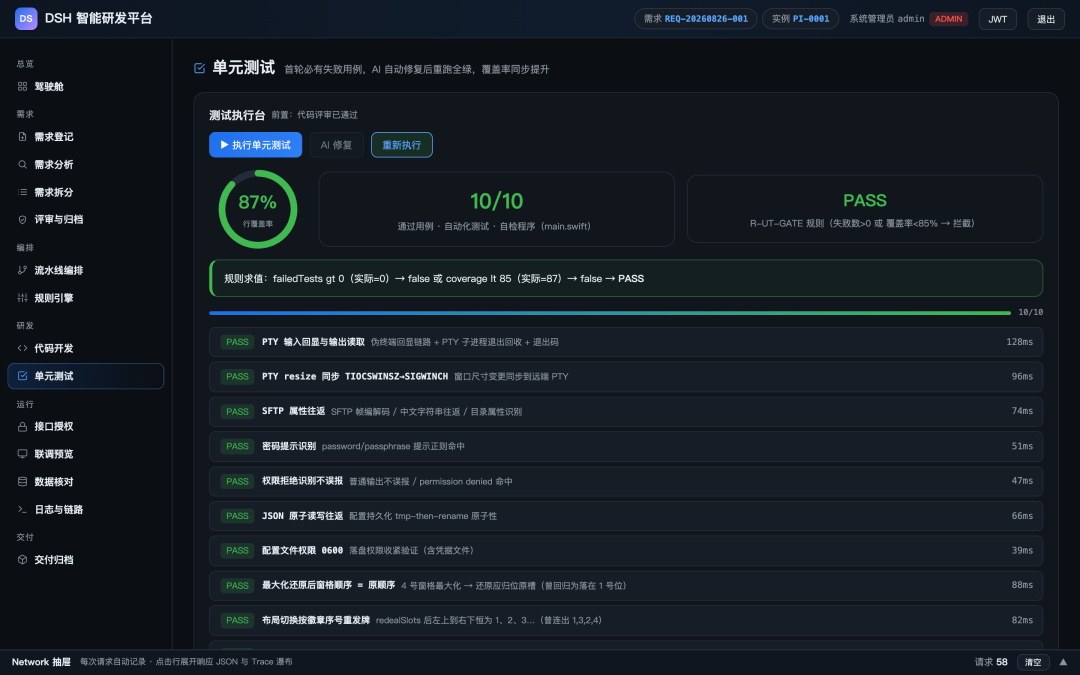
Task: Open the 权限拒绝识别不误报 test row
Action: [625, 481]
